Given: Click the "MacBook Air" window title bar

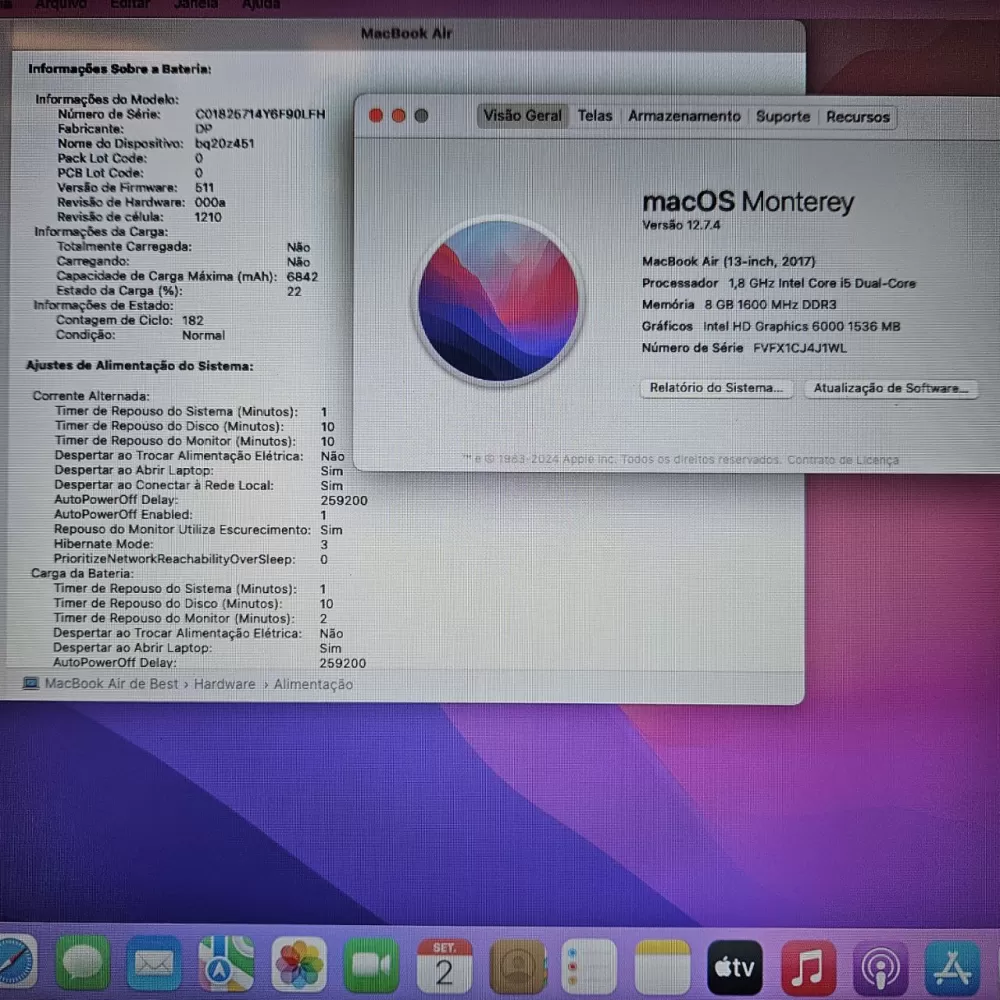Looking at the screenshot, I should [x=406, y=33].
